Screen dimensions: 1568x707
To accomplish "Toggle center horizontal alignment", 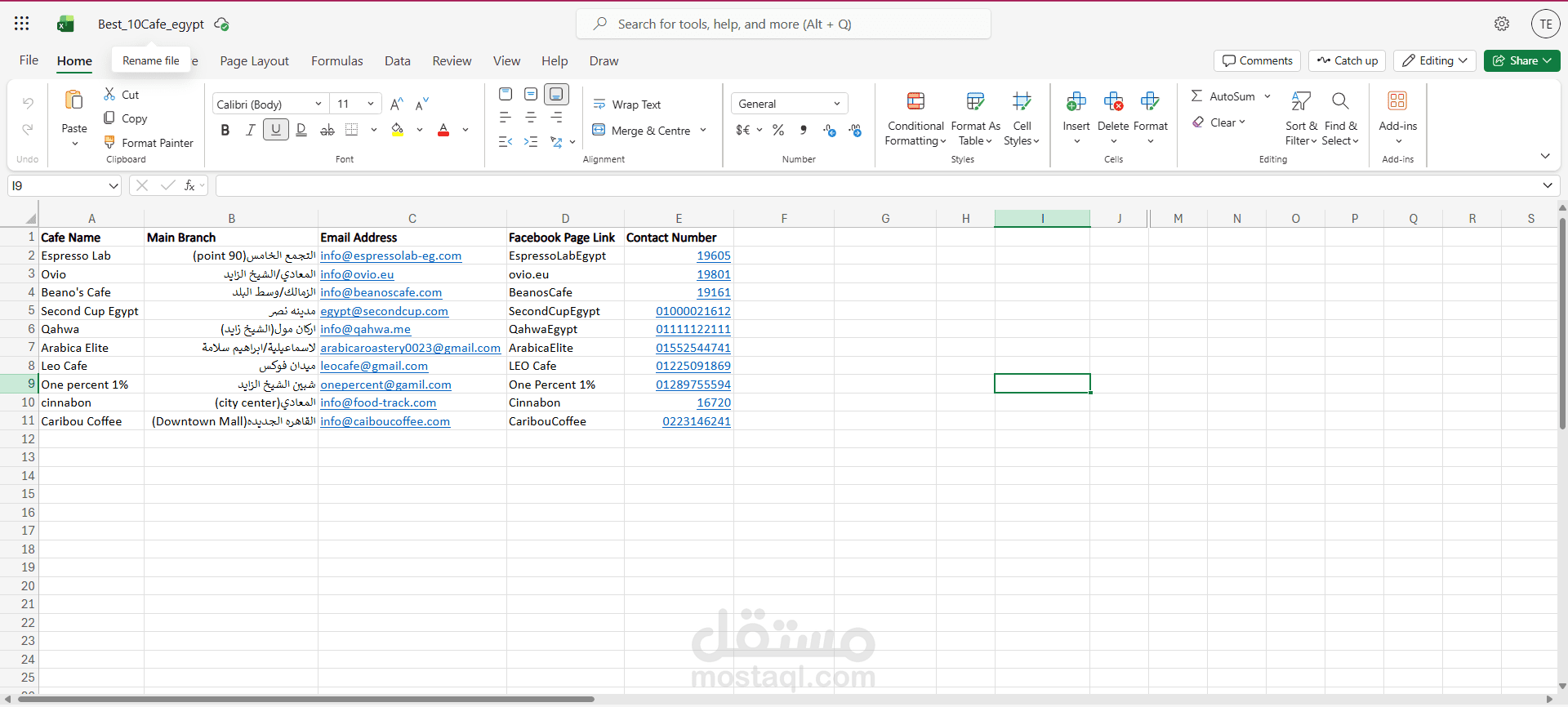I will 531,118.
